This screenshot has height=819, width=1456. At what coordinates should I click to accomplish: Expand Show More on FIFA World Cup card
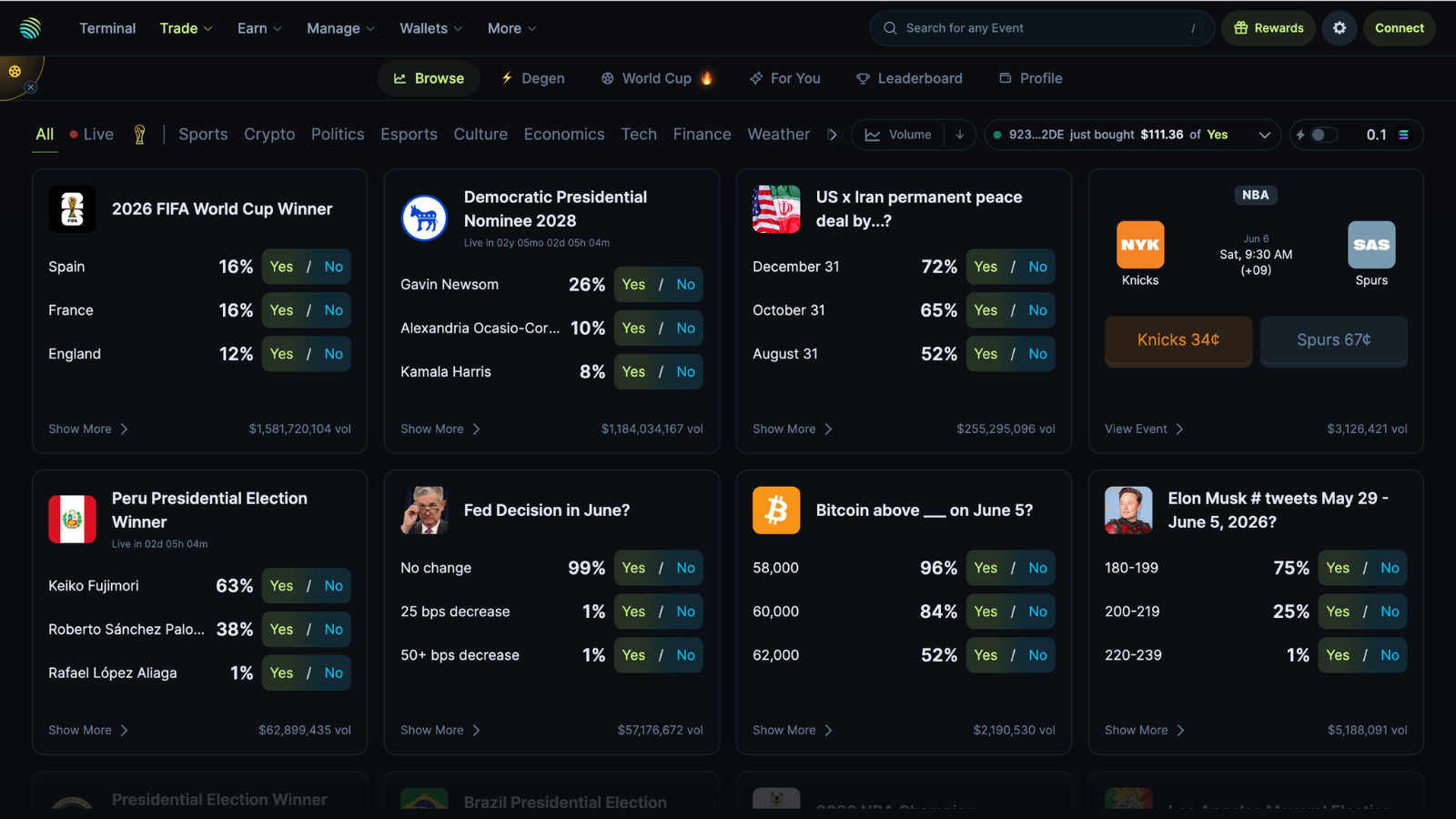(x=88, y=429)
